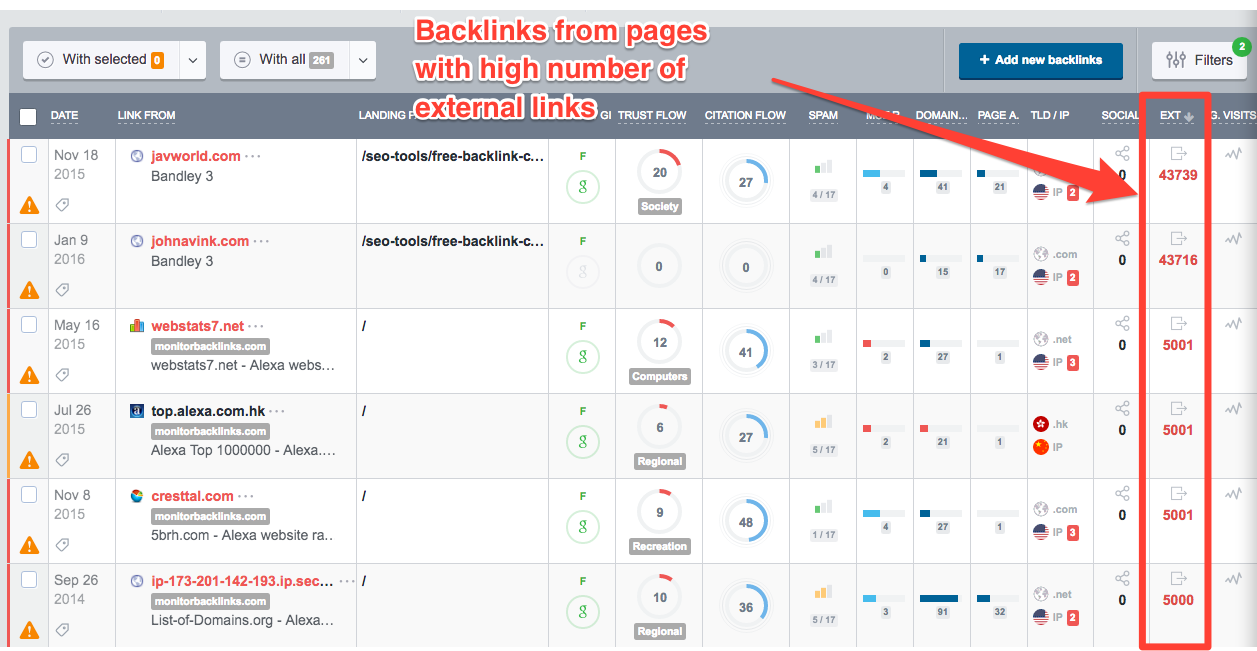1257x651 pixels.
Task: Click the external links count 43739
Action: [x=1178, y=175]
